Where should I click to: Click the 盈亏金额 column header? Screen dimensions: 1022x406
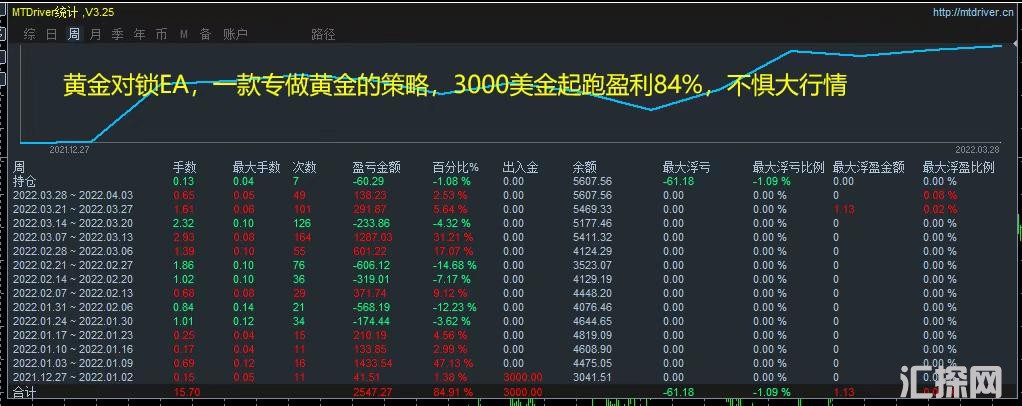coord(376,167)
